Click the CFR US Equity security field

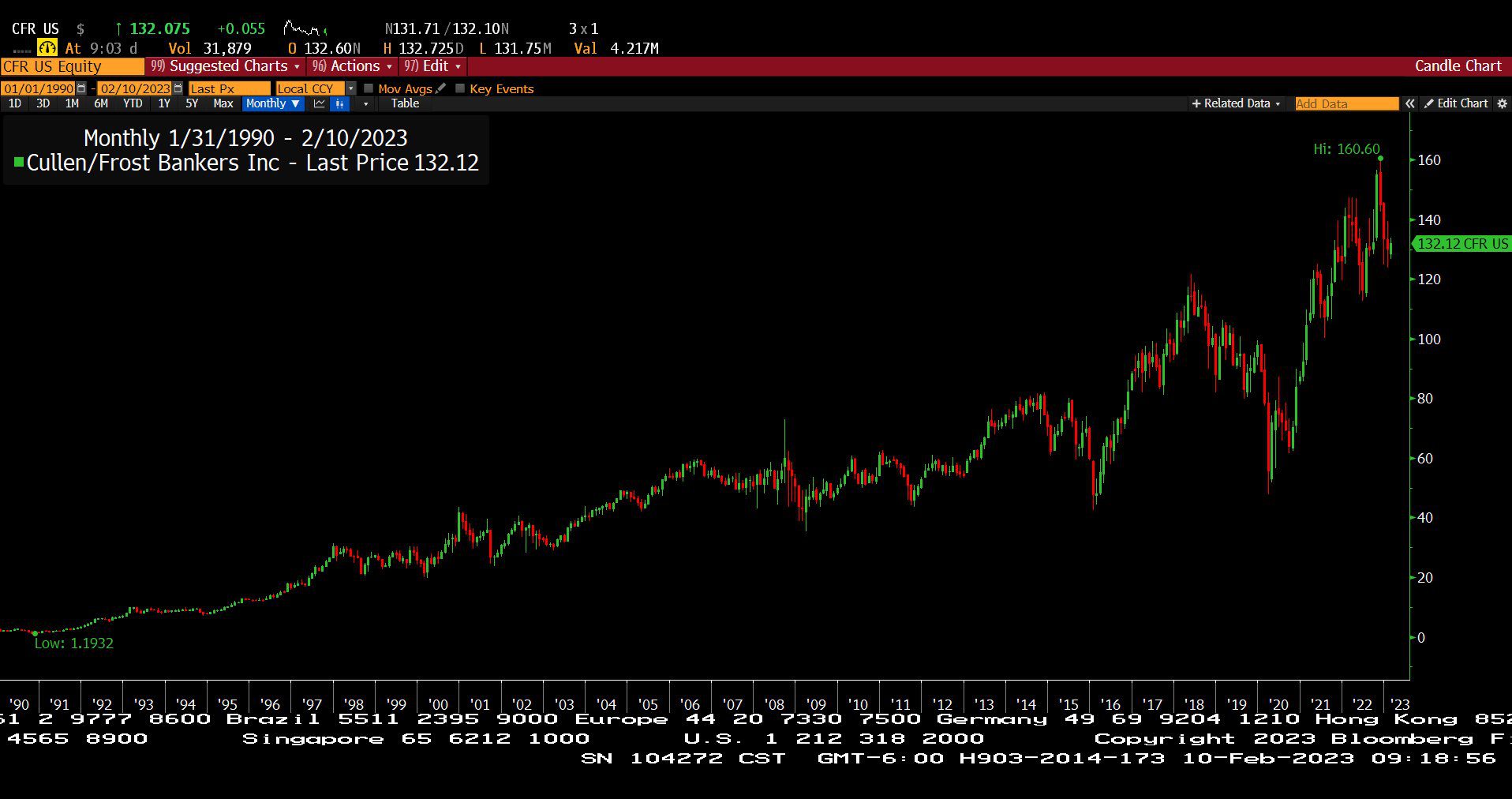[72, 66]
